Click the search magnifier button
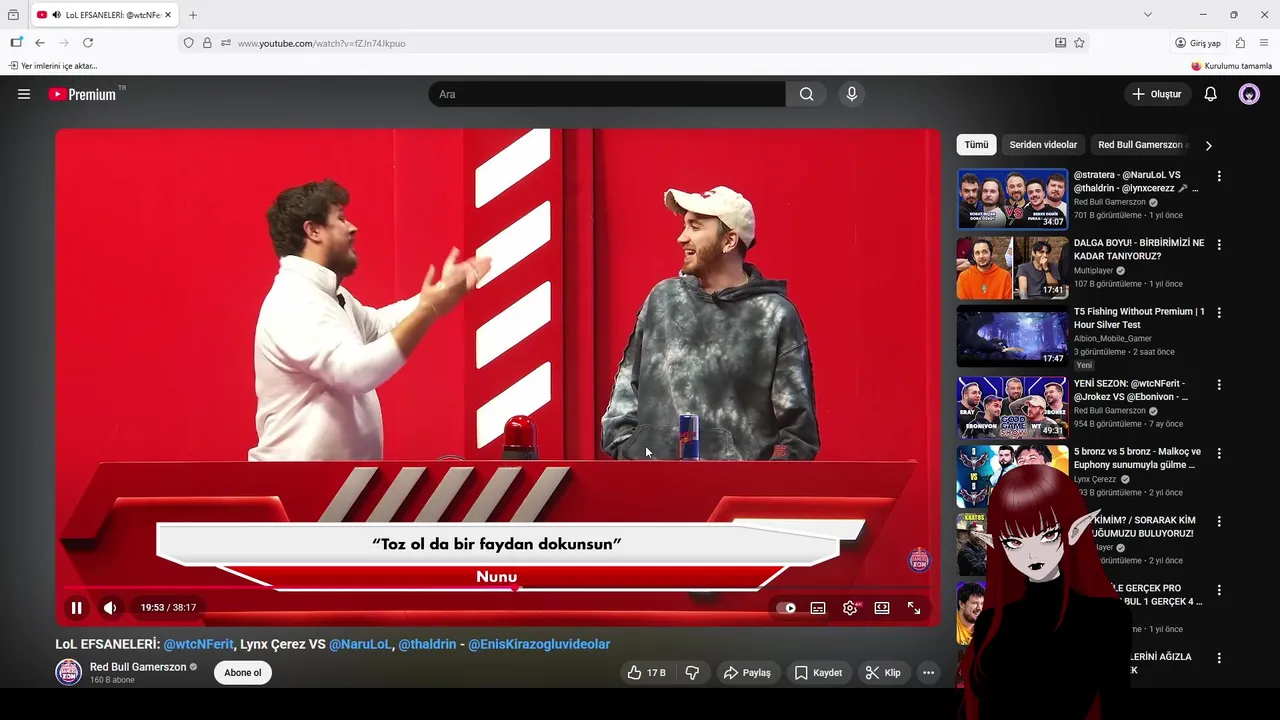Viewport: 1280px width, 720px height. tap(806, 94)
